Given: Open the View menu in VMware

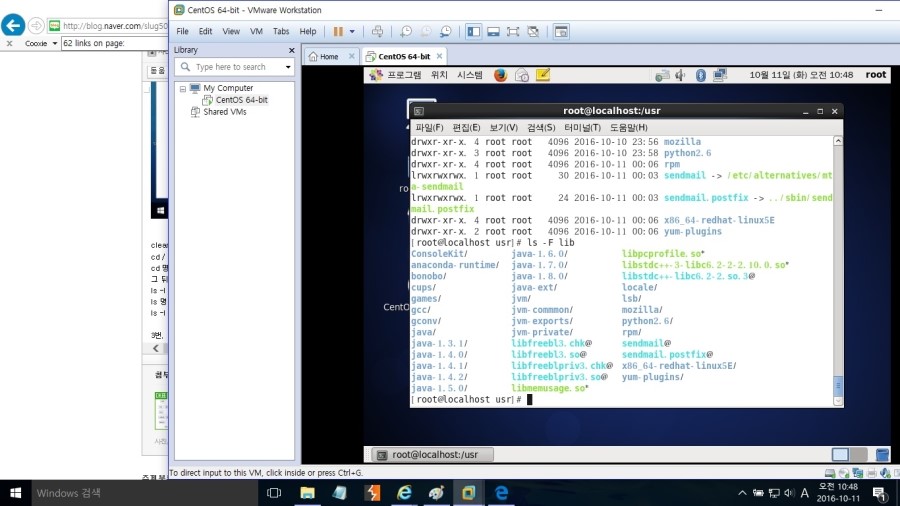Looking at the screenshot, I should [231, 32].
